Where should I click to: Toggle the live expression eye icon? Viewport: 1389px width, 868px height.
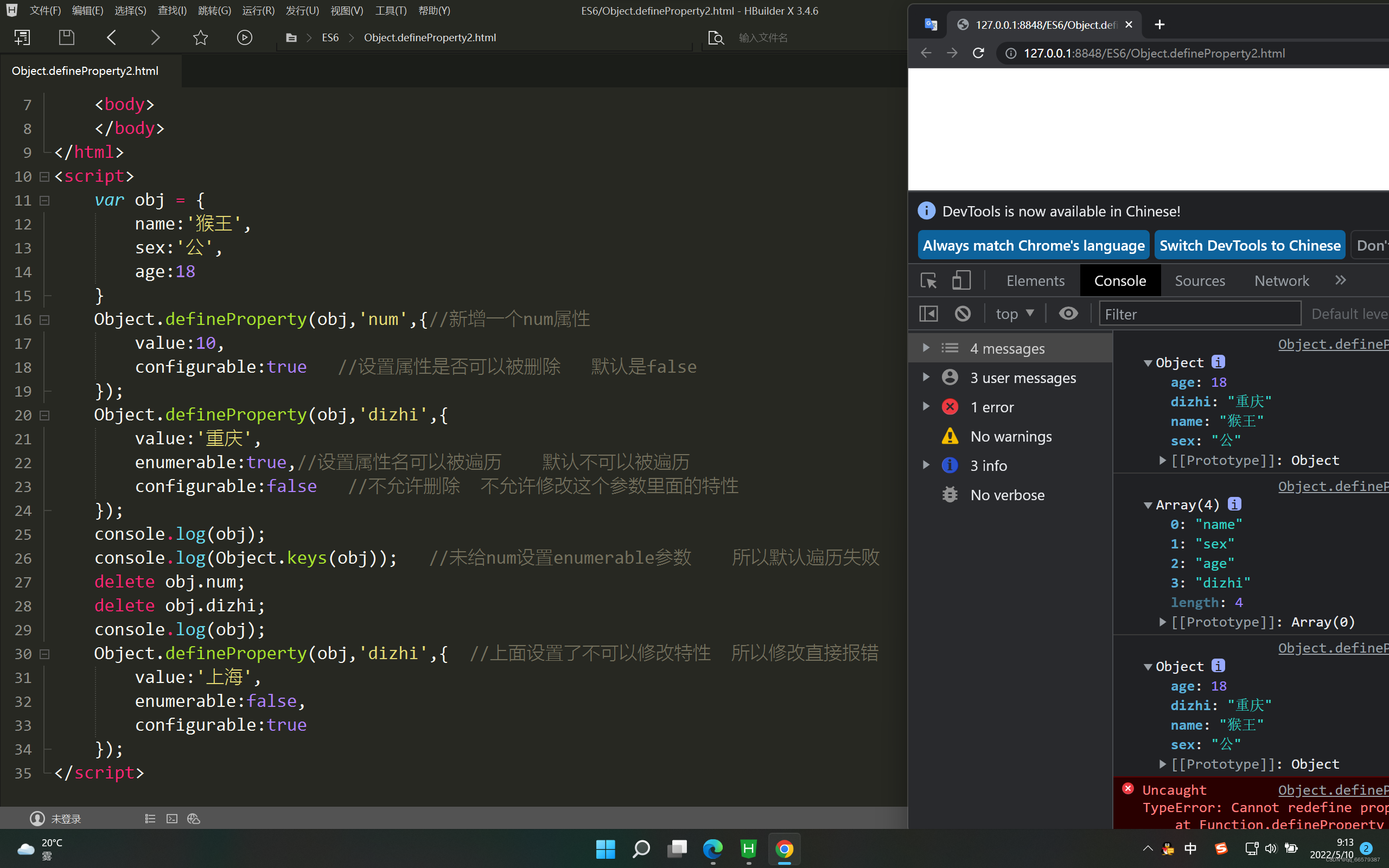[1068, 313]
